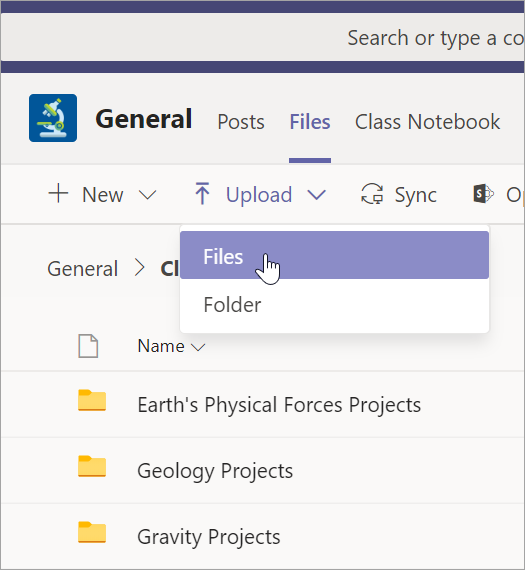
Task: Click the Geology Projects folder icon
Action: tap(92, 466)
